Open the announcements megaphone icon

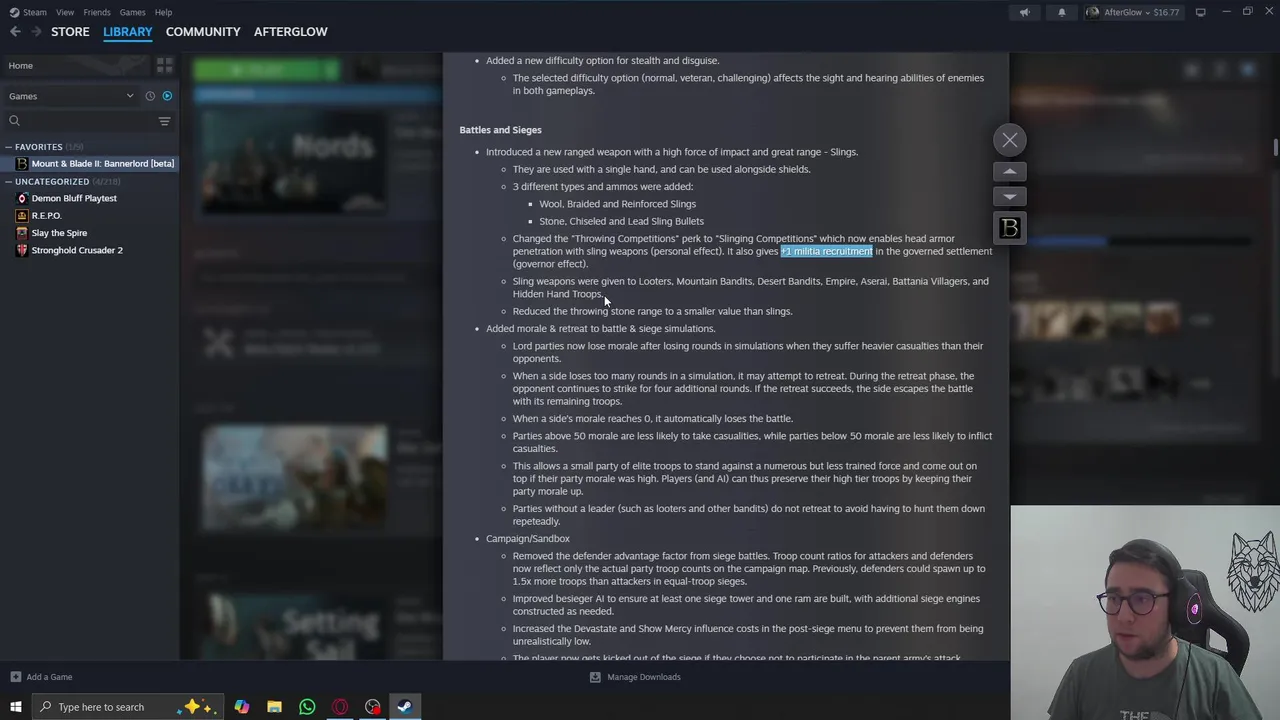point(1024,12)
